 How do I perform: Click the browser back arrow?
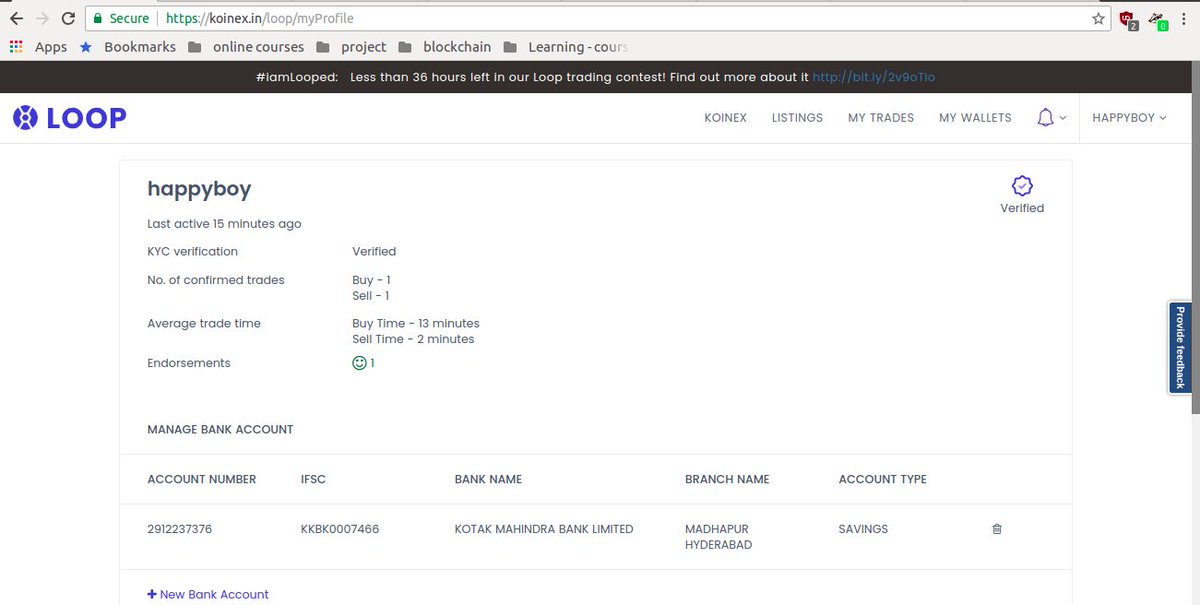(16, 18)
